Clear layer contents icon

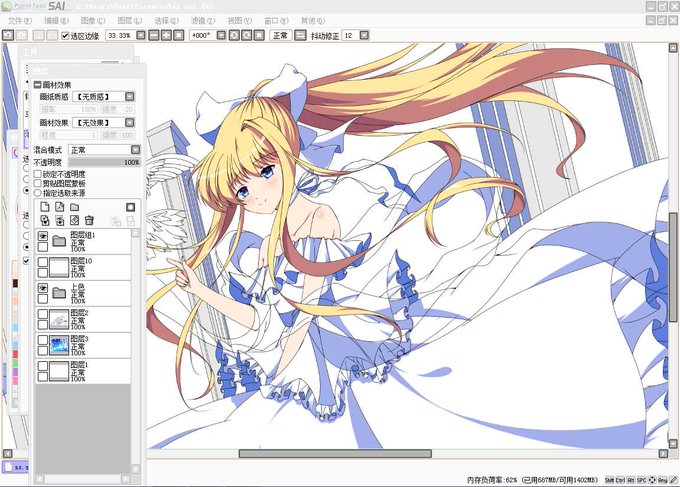75,220
